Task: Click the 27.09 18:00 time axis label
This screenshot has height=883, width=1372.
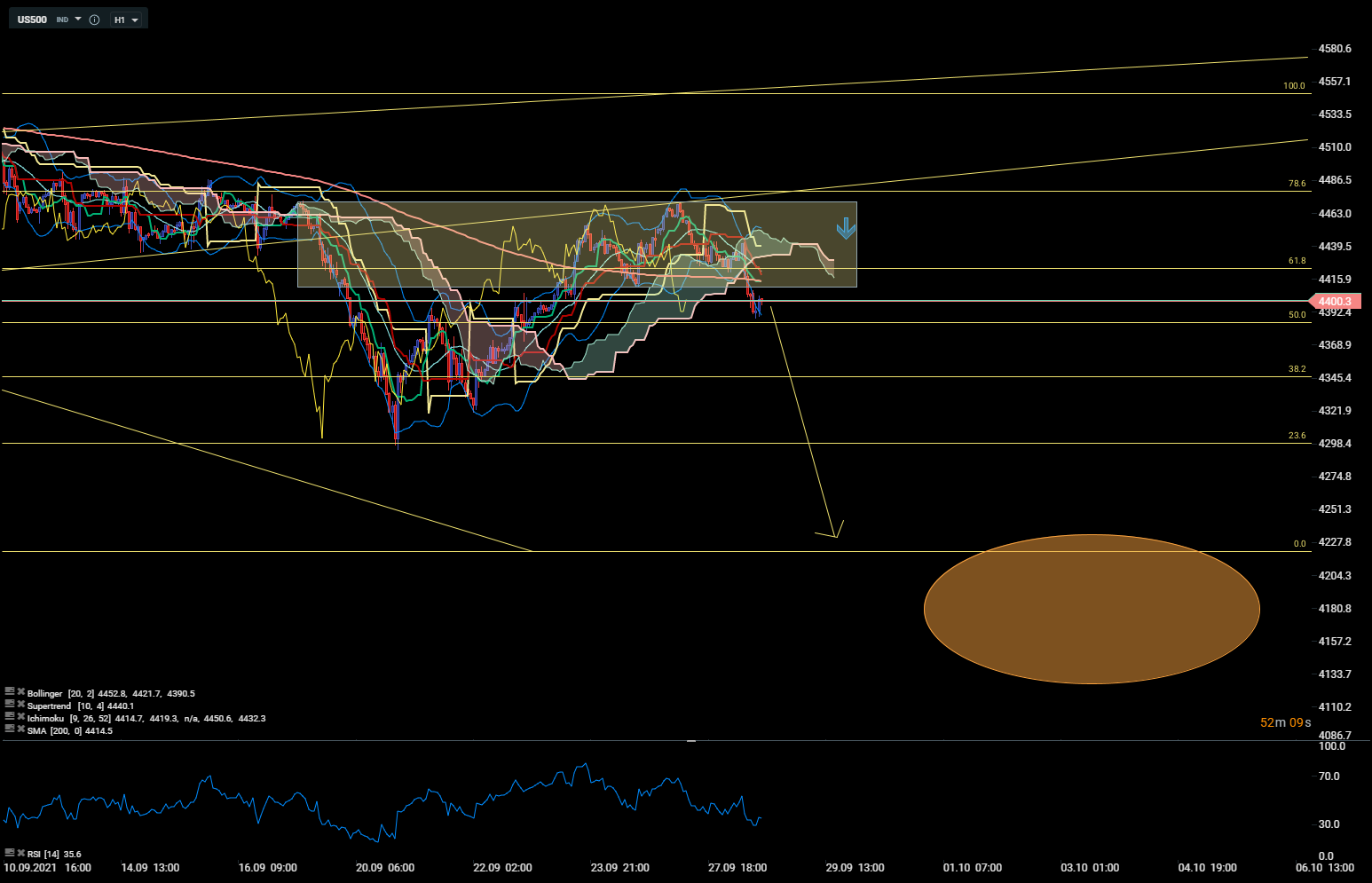Action: (737, 868)
